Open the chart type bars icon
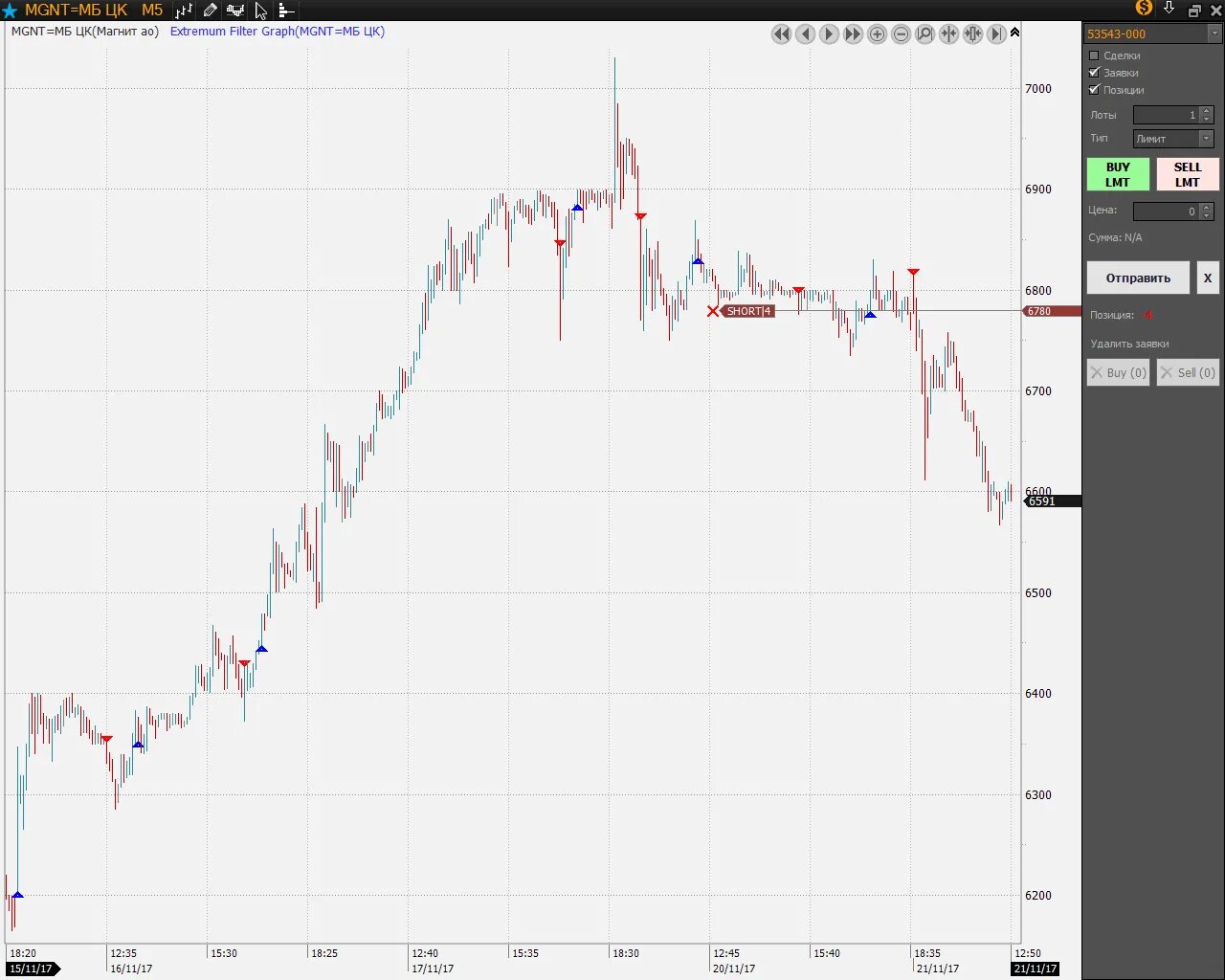This screenshot has width=1225, height=980. pos(184,11)
